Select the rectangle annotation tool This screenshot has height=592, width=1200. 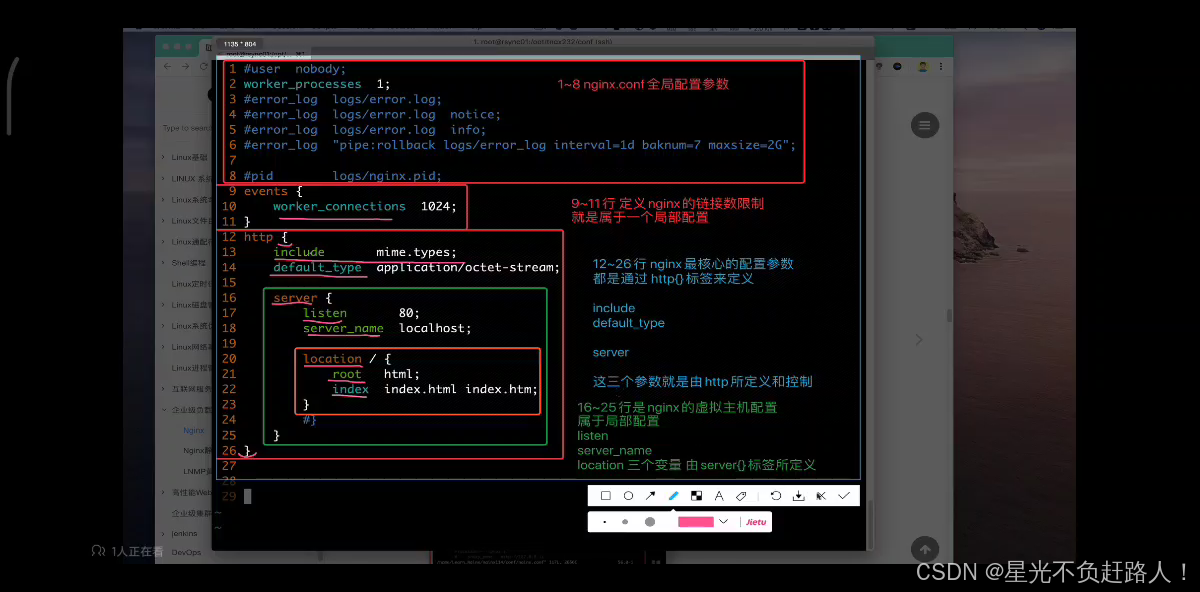pyautogui.click(x=606, y=495)
